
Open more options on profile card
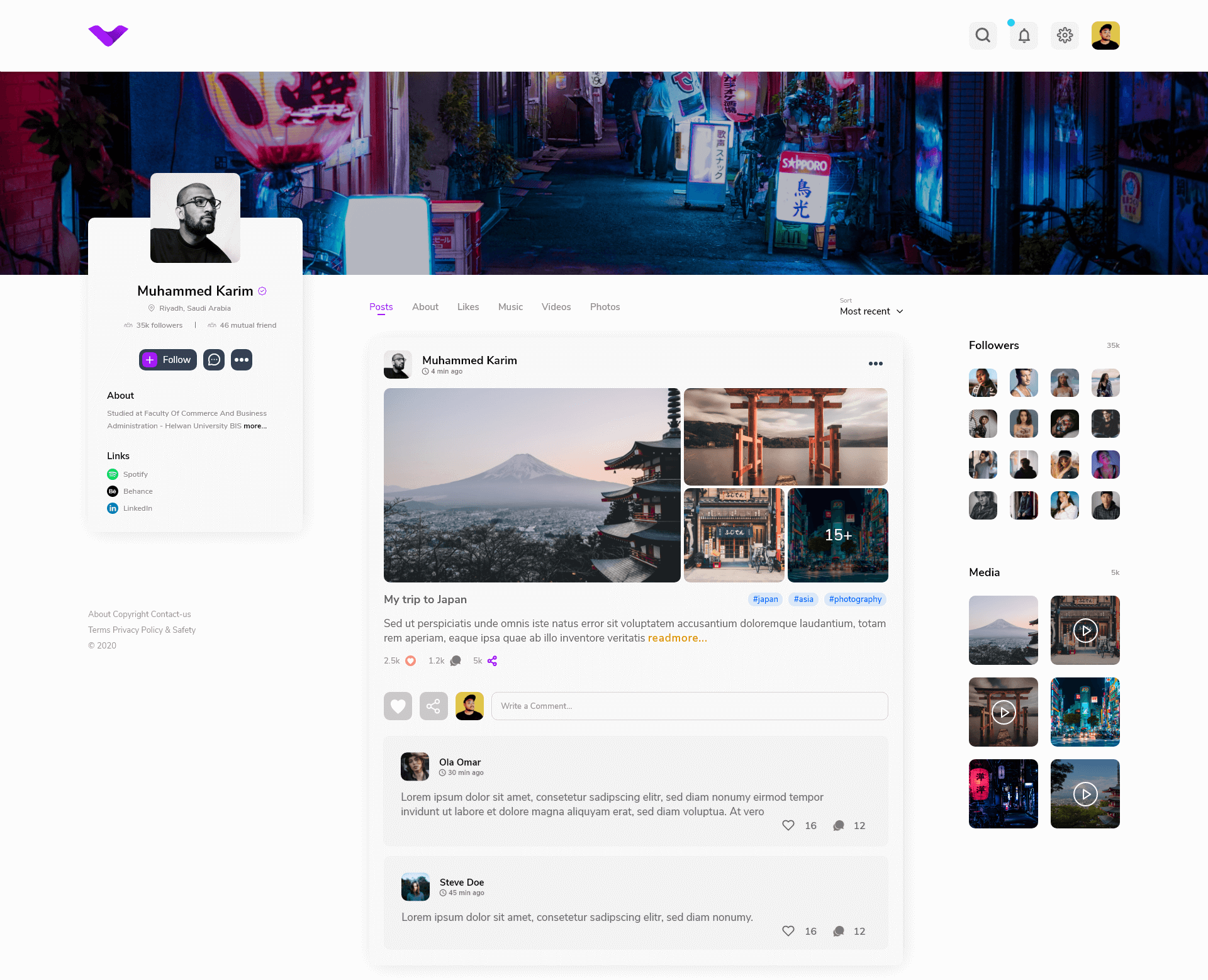click(x=242, y=360)
